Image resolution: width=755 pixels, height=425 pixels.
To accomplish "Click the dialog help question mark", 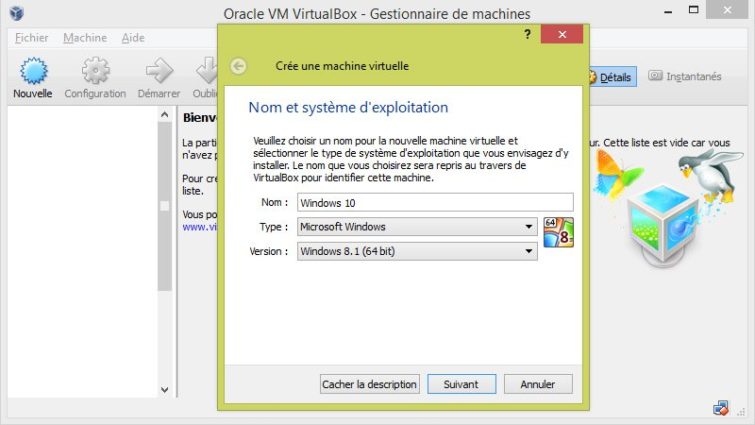I will [x=527, y=34].
